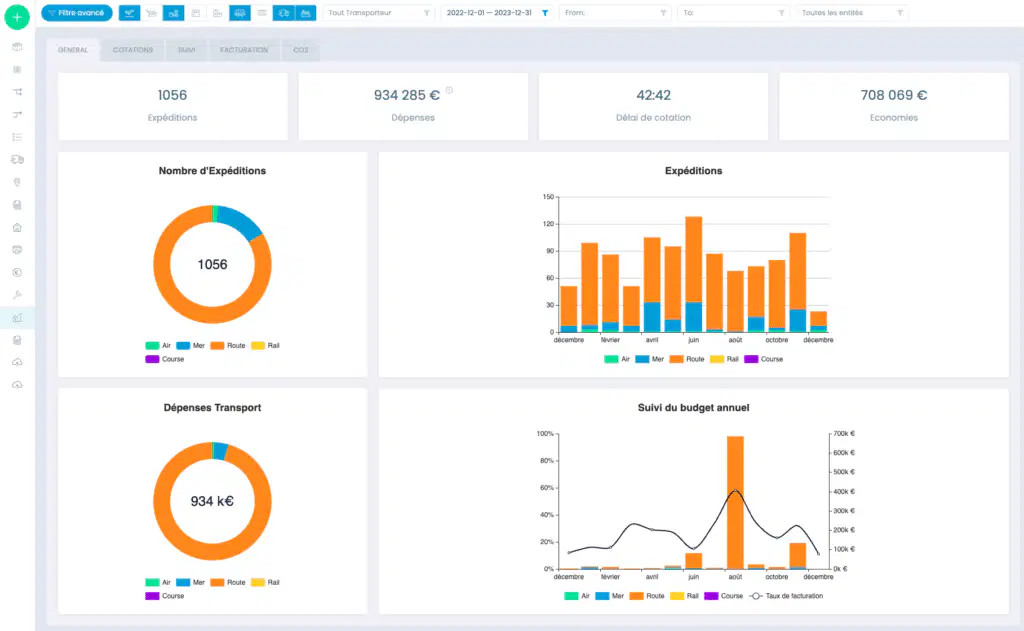Expand the Toutes les entités dropdown
Screen dimensions: 1024x631
[x=852, y=13]
